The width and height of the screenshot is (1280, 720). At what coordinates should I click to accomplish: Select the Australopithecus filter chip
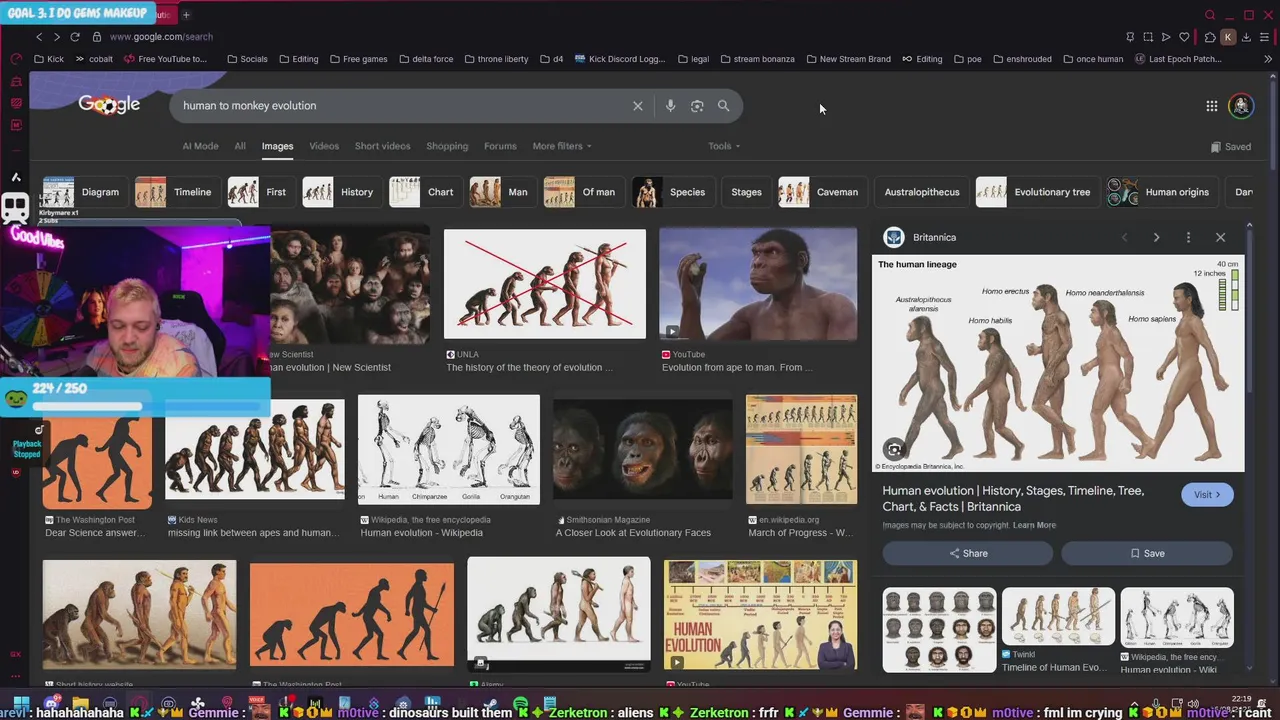click(921, 192)
